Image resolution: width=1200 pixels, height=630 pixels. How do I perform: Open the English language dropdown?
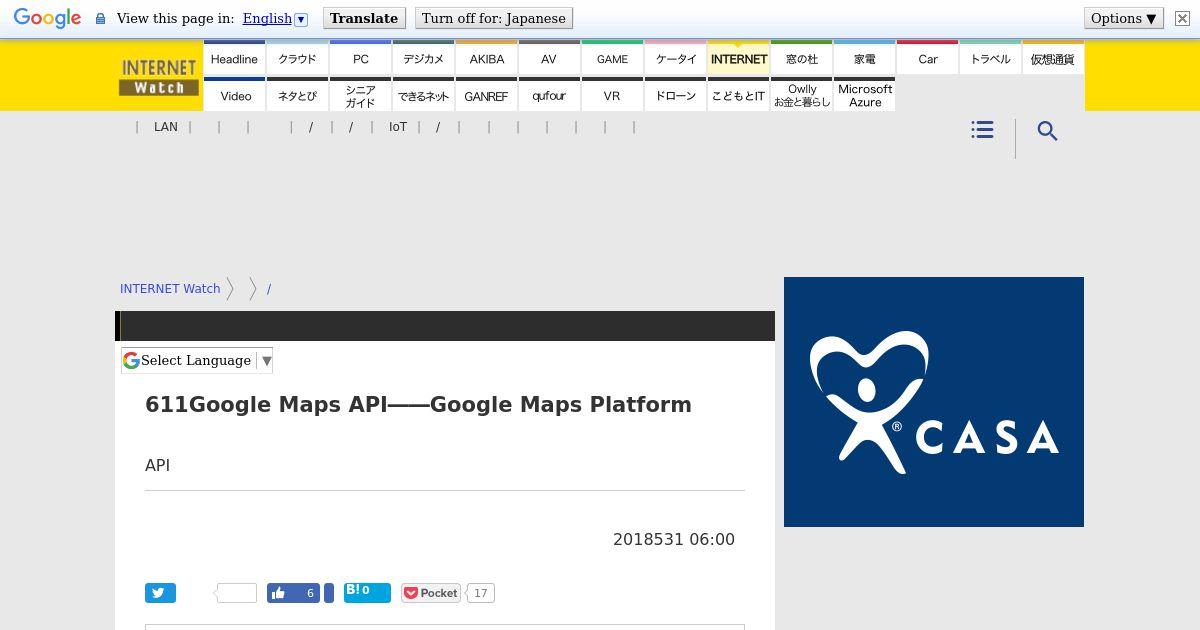pos(275,18)
